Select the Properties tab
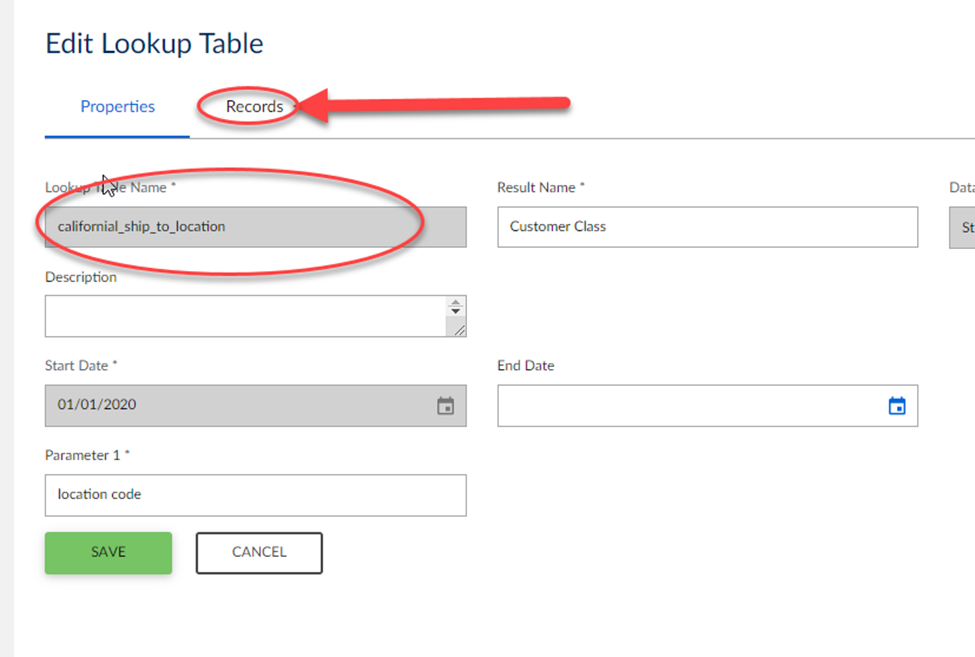The image size is (975, 657). (x=117, y=107)
